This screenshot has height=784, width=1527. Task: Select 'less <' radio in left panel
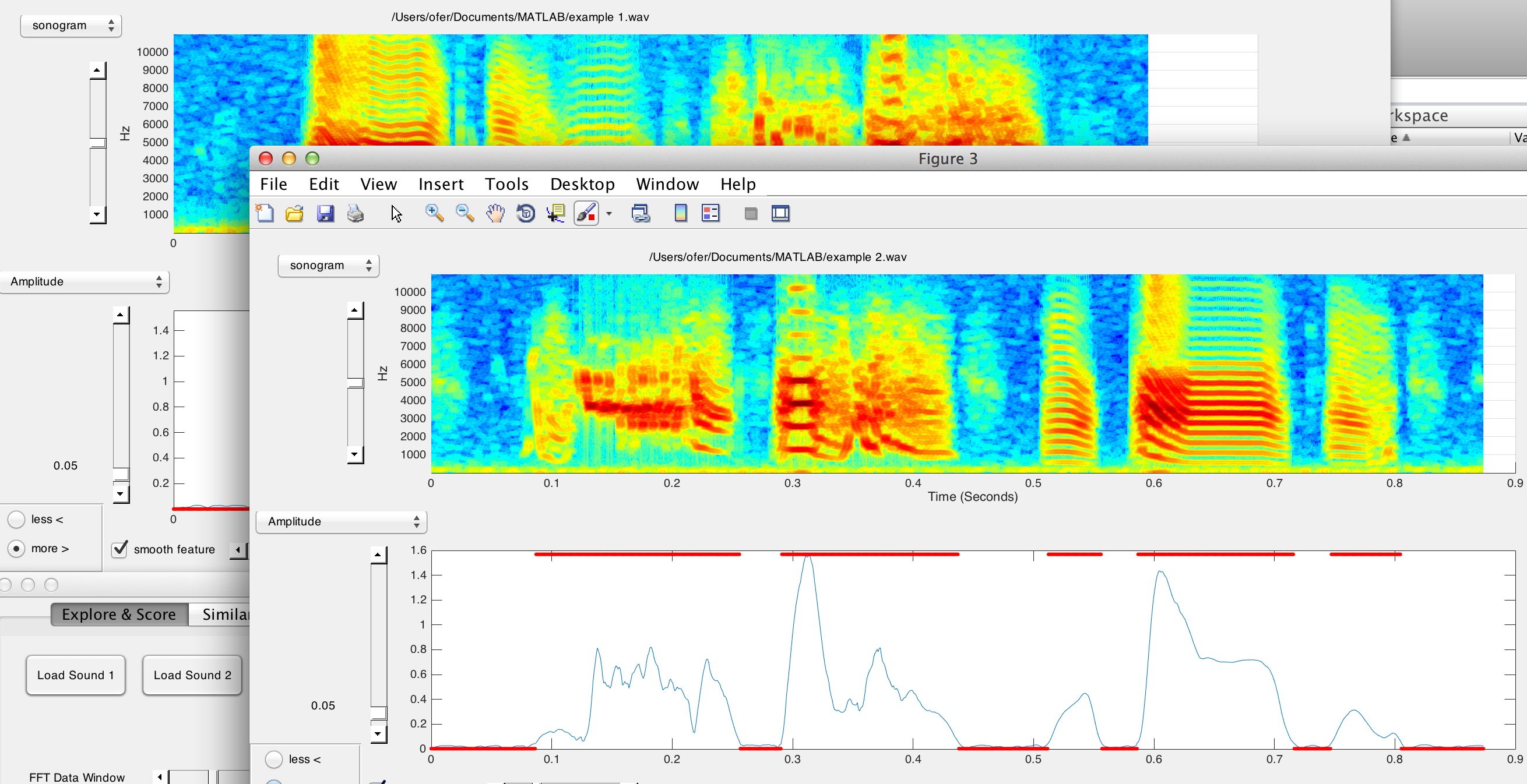click(x=16, y=520)
